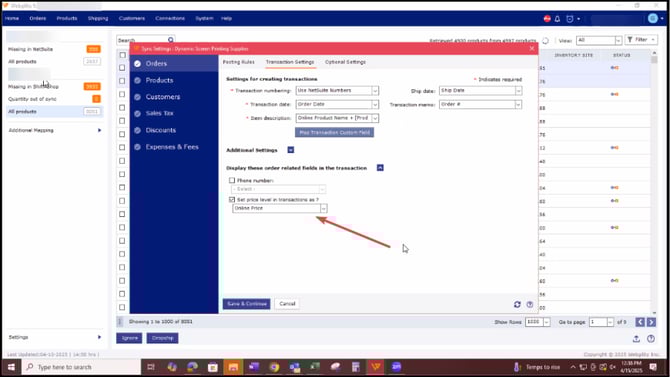
Task: Open the Shipping menu
Action: click(x=98, y=18)
